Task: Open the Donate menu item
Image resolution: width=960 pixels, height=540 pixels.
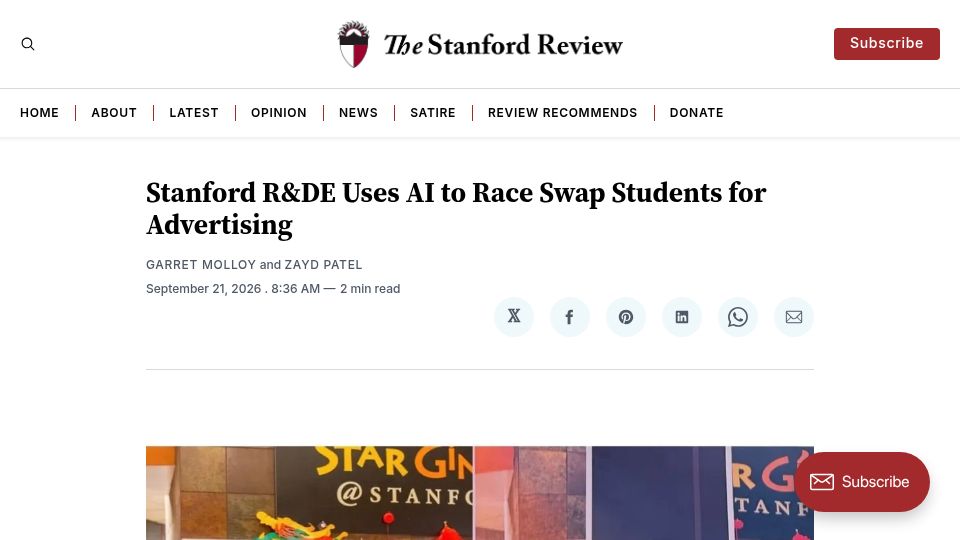Action: (696, 113)
